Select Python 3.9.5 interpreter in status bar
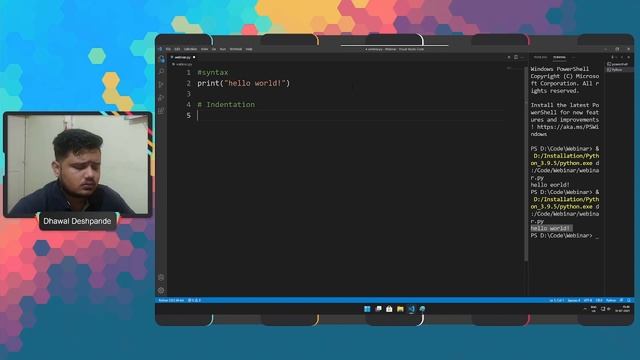The image size is (640, 360). coord(171,300)
